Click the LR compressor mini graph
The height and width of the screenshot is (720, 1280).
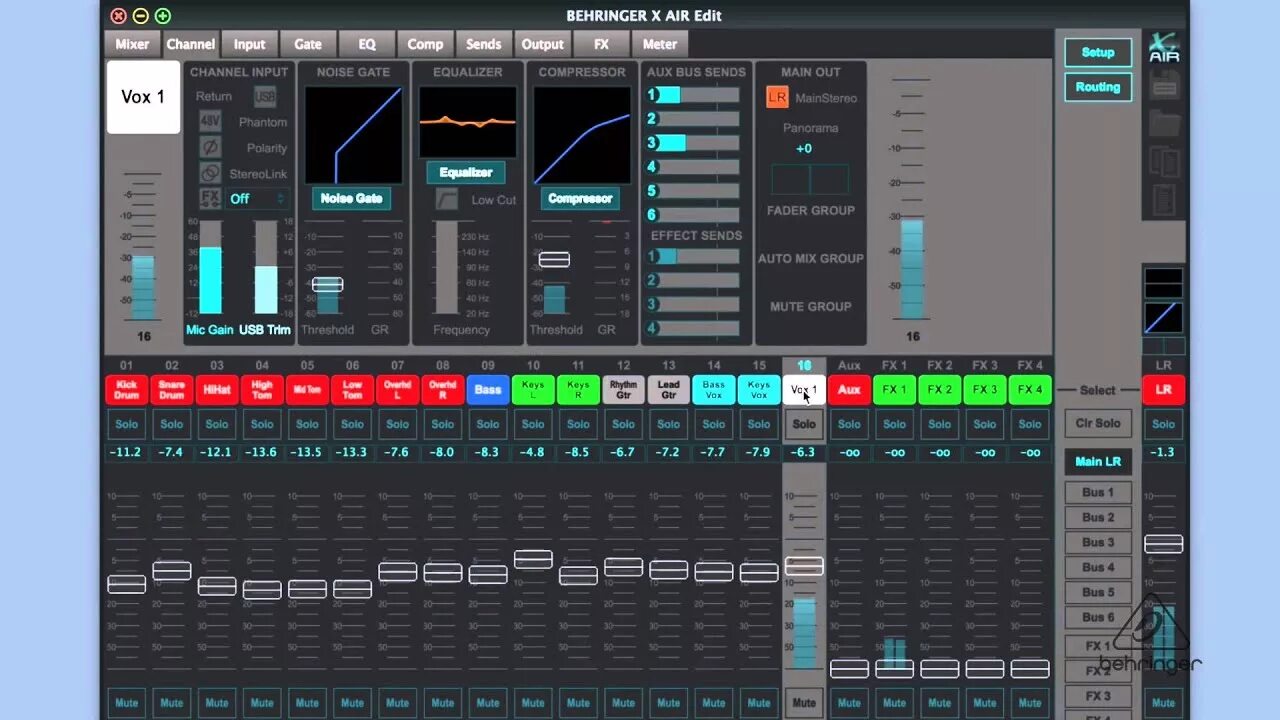click(1163, 318)
